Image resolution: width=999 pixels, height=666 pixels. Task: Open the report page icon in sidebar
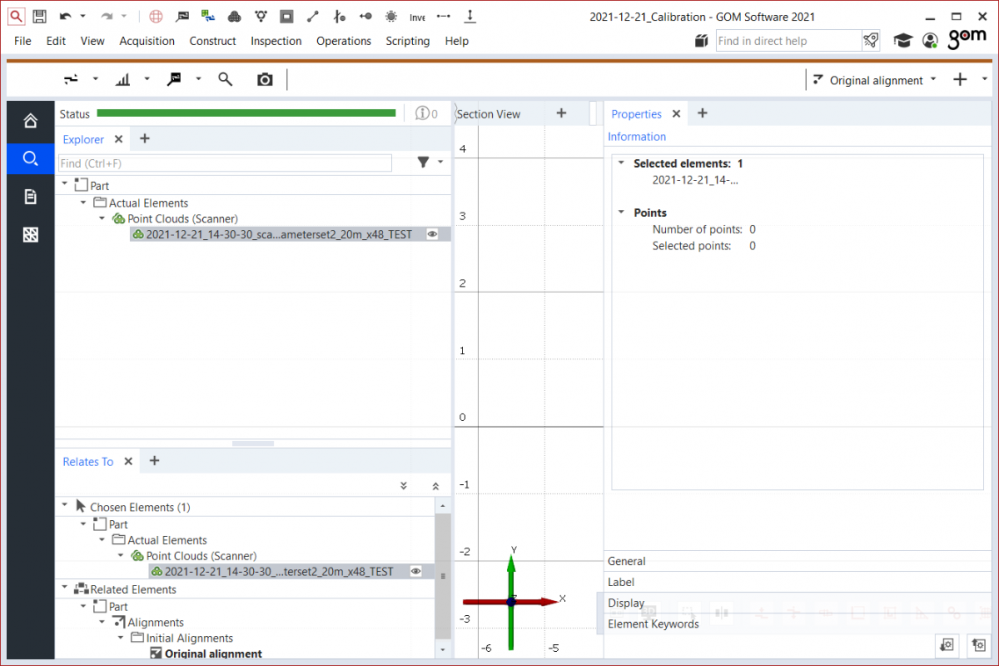30,196
